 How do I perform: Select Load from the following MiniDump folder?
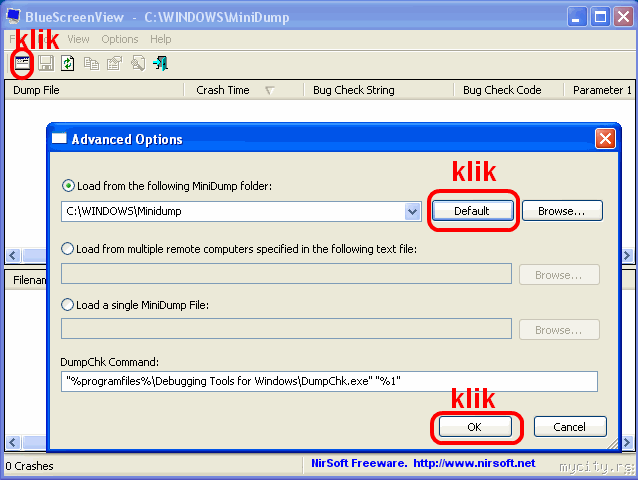point(68,186)
